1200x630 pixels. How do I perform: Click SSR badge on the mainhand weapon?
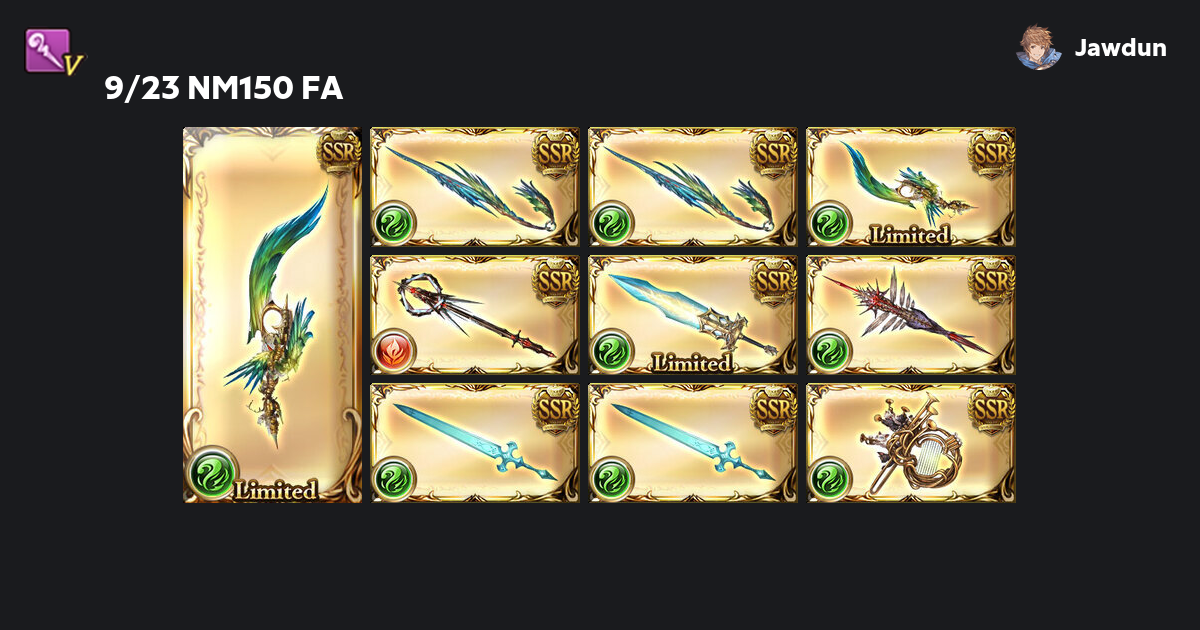point(339,152)
